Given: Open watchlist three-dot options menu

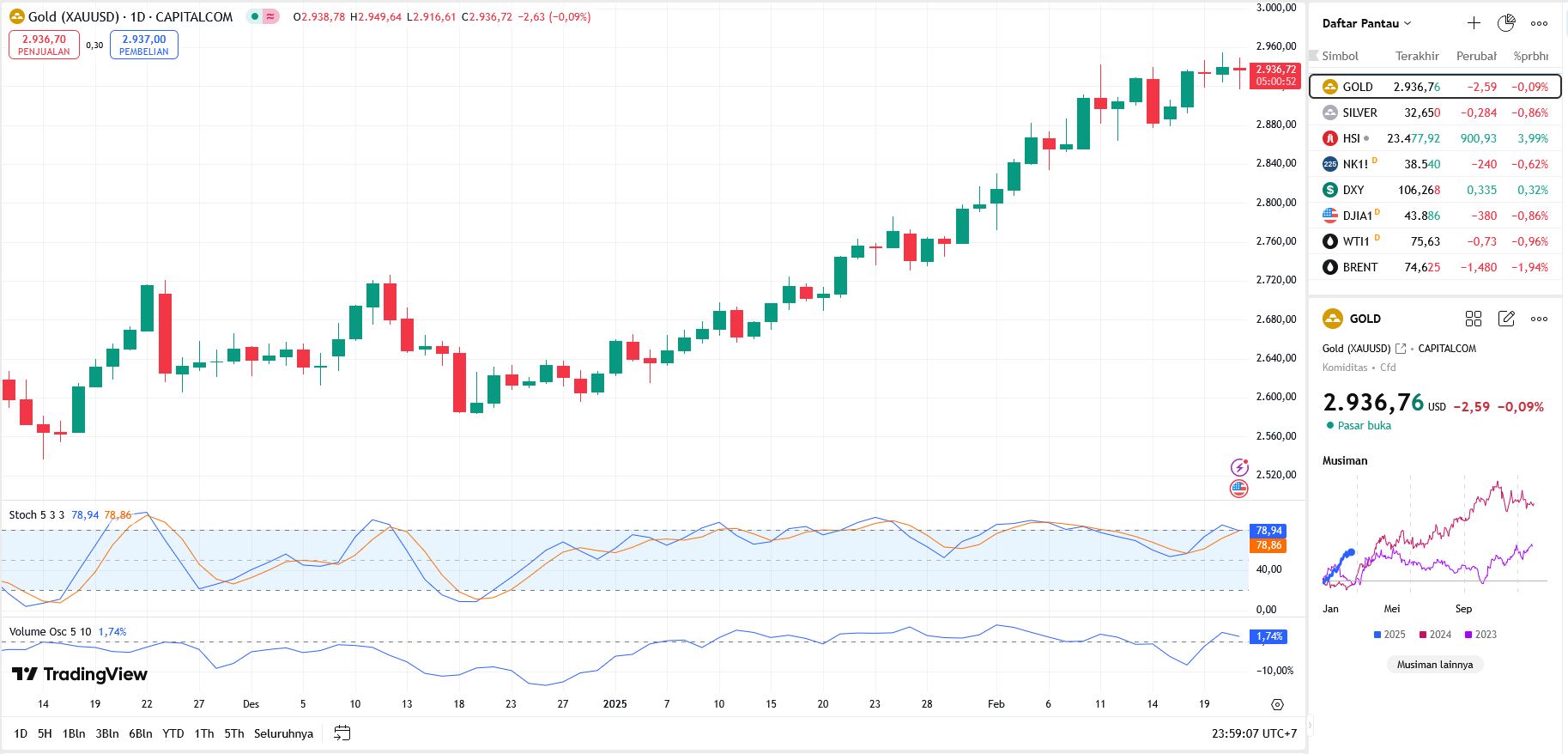Looking at the screenshot, I should pyautogui.click(x=1539, y=23).
